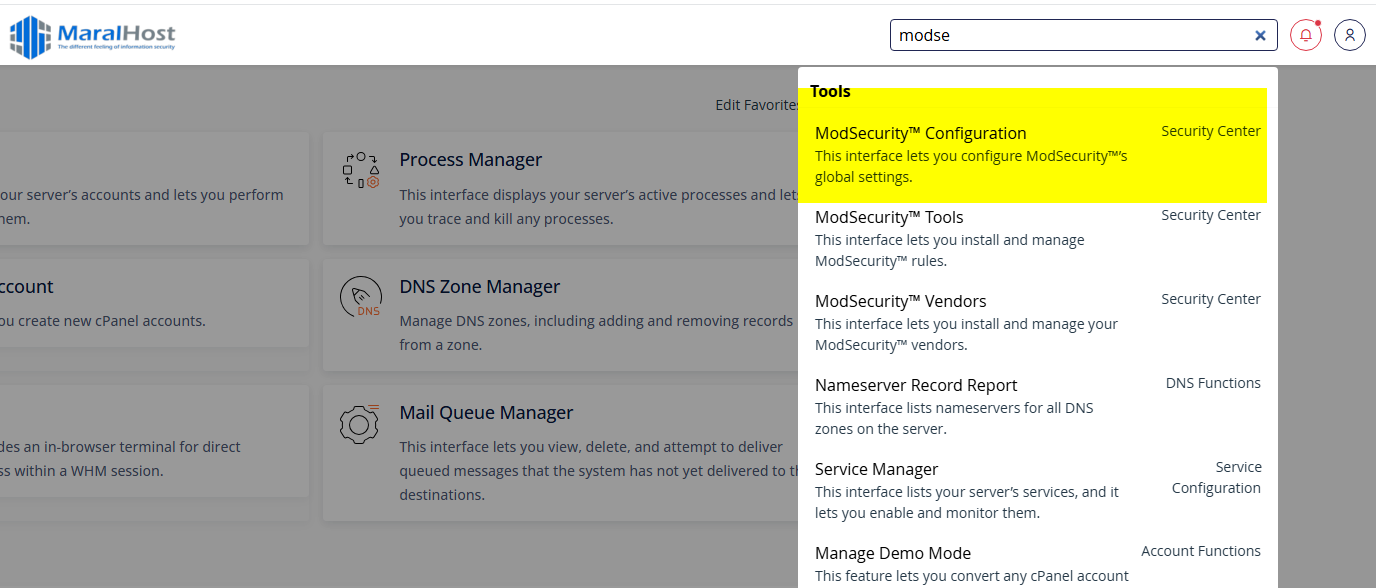Open the Nameserver Record Report
The width and height of the screenshot is (1376, 588).
[916, 385]
